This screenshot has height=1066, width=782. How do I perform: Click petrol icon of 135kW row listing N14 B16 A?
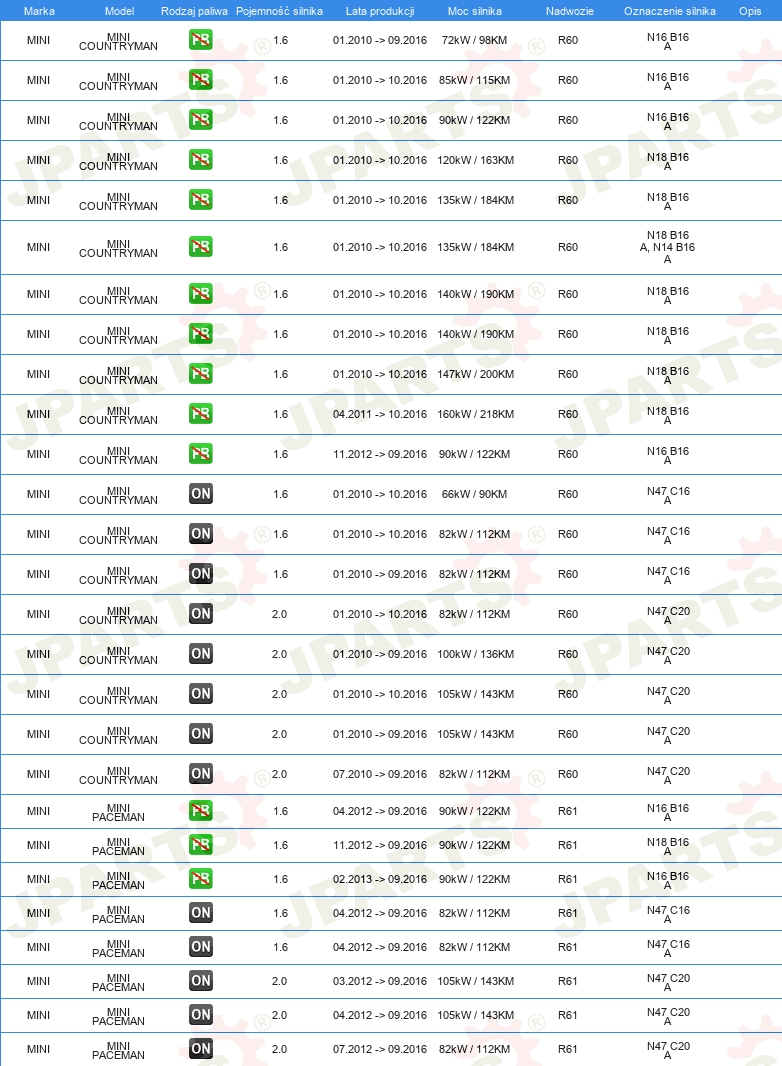[201, 247]
